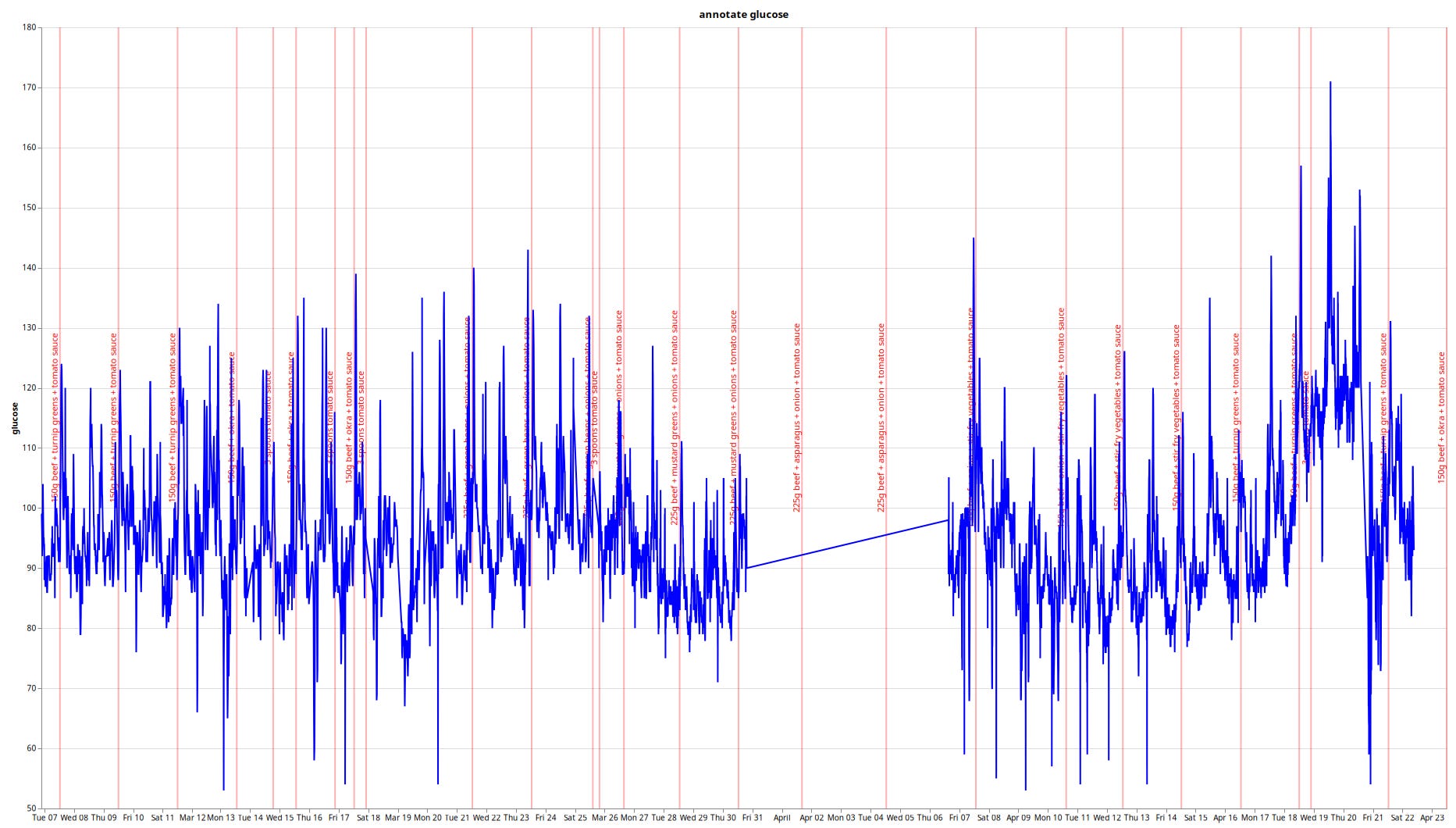Select the 160 y-axis tick label
1456x828 pixels.
pyautogui.click(x=29, y=148)
